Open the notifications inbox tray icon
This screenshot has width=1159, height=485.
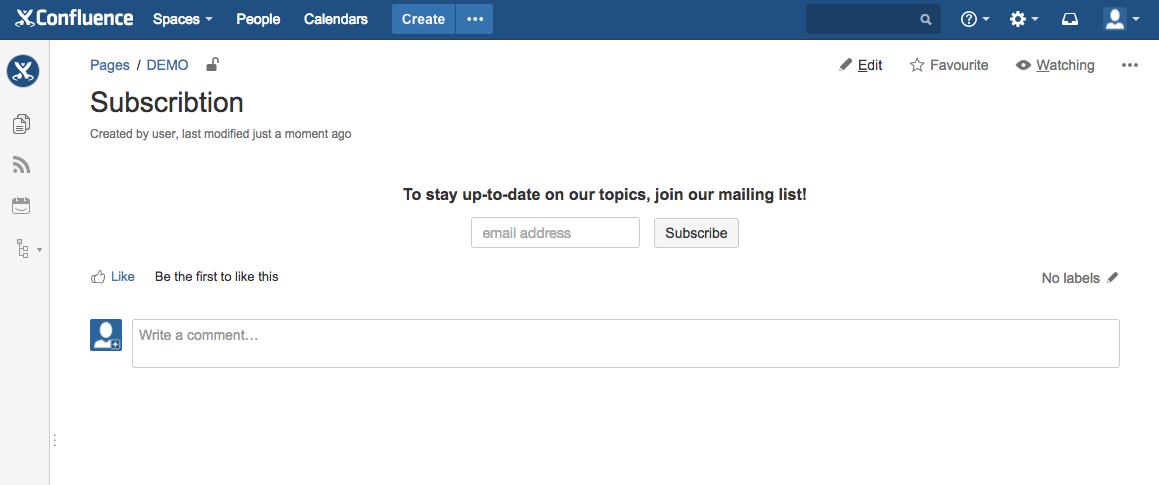[1070, 19]
